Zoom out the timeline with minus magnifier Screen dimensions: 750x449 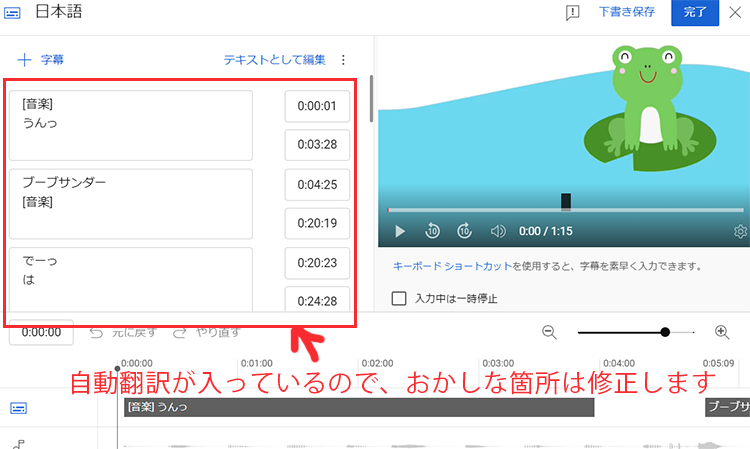tap(549, 332)
